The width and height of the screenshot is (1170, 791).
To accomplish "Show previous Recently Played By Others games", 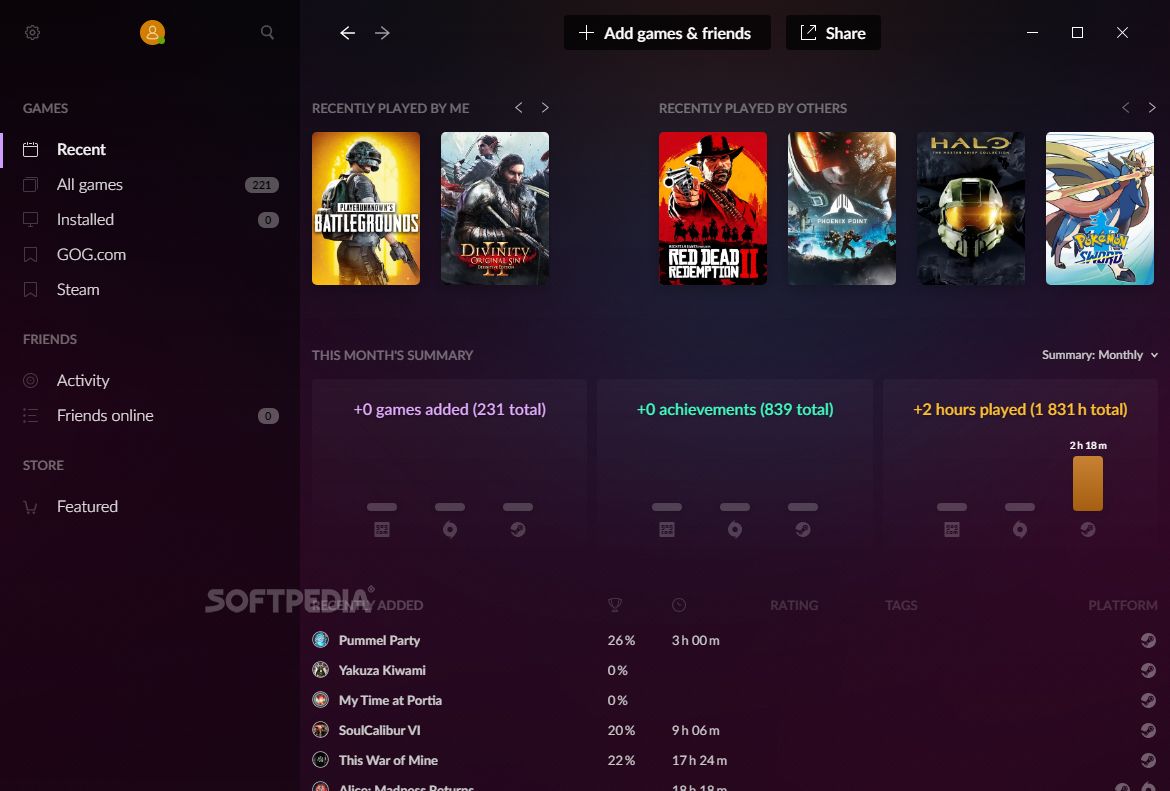I will [1125, 107].
